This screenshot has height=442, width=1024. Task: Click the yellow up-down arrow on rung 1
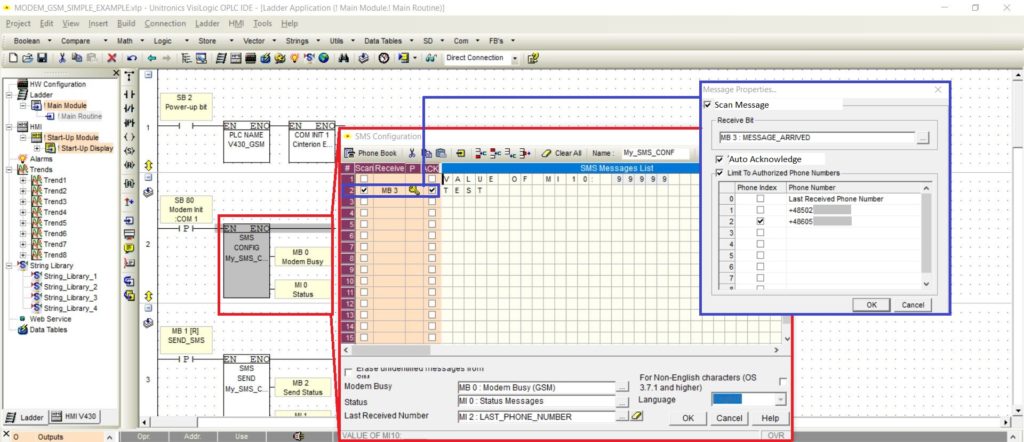pyautogui.click(x=148, y=165)
